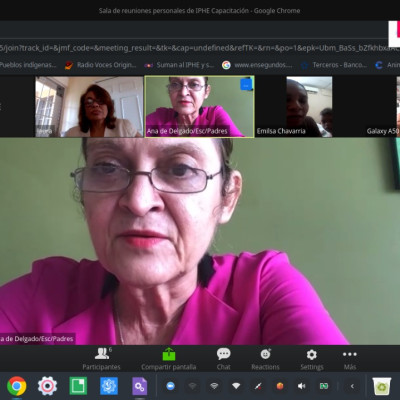Open blue options button on Ana de Delgado thumbnail

coord(246,85)
